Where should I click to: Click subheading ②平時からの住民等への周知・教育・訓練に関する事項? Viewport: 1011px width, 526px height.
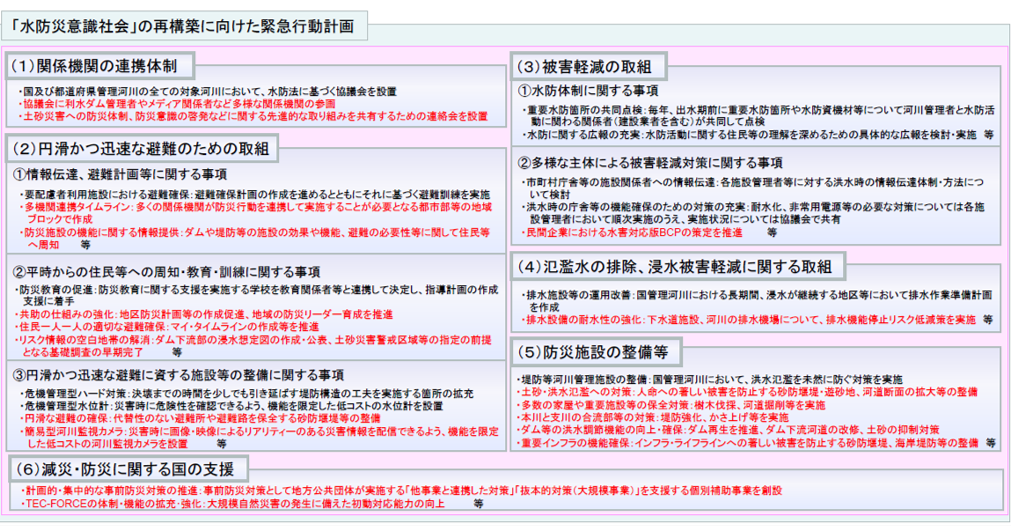pyautogui.click(x=168, y=271)
